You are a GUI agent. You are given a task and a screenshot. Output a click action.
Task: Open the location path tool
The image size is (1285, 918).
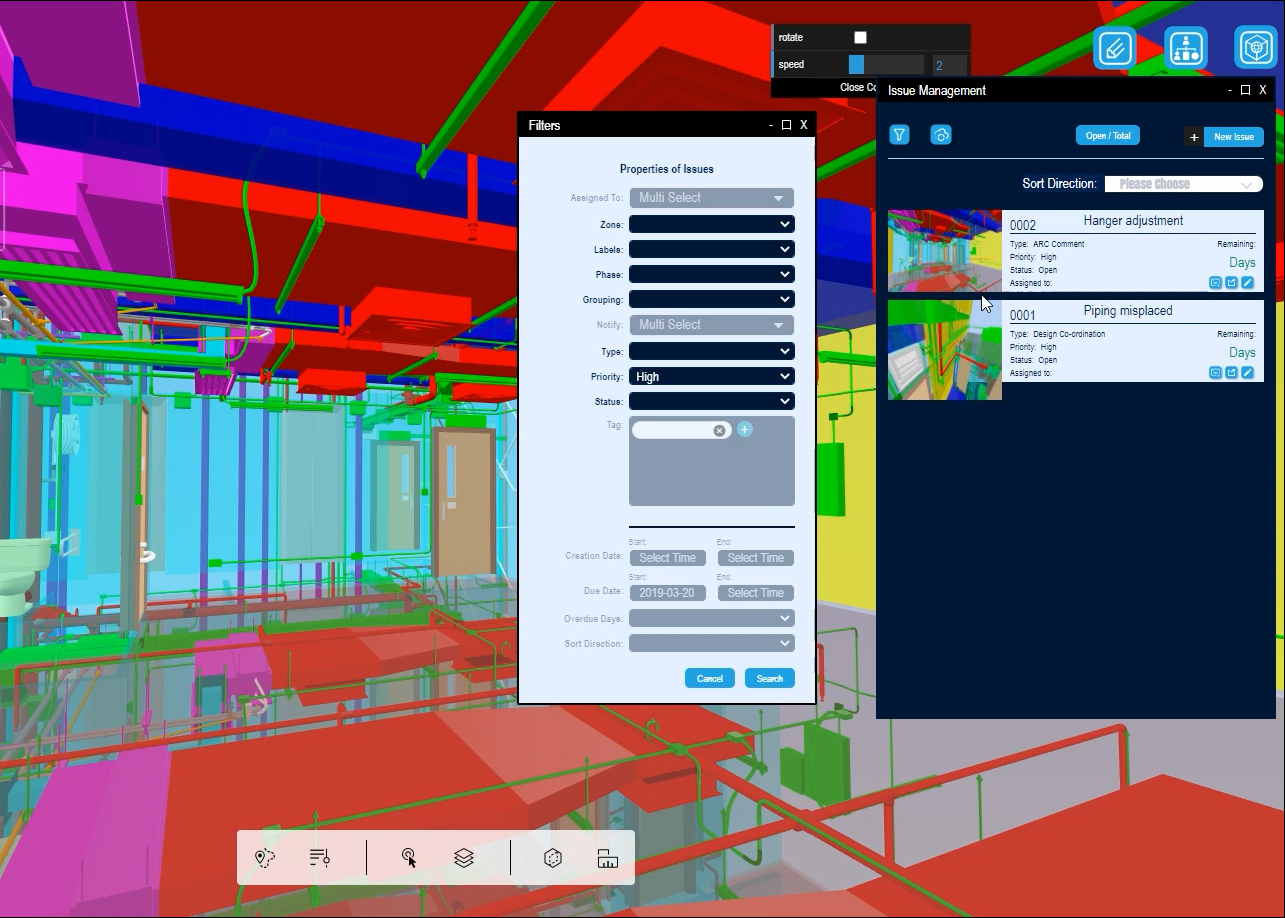pos(264,858)
